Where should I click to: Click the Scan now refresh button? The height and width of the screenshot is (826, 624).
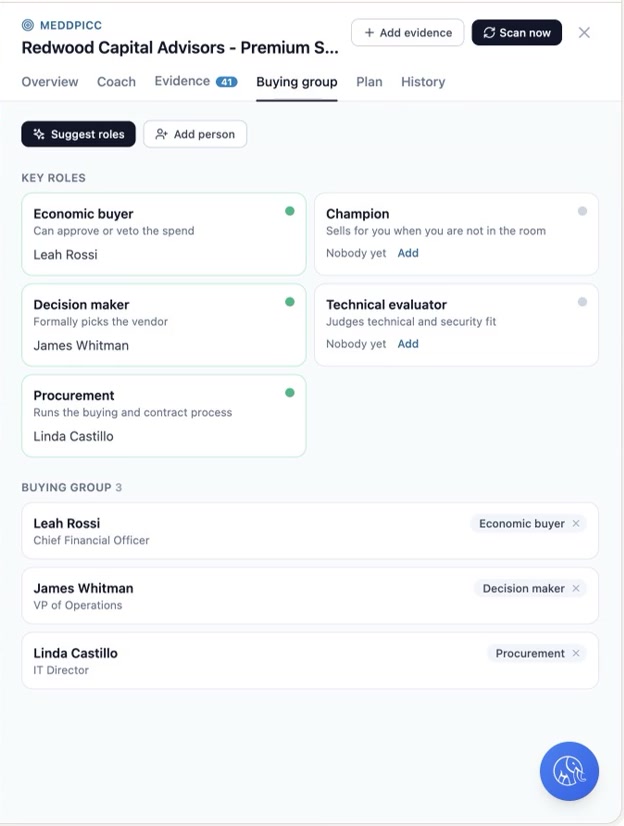[x=517, y=33]
